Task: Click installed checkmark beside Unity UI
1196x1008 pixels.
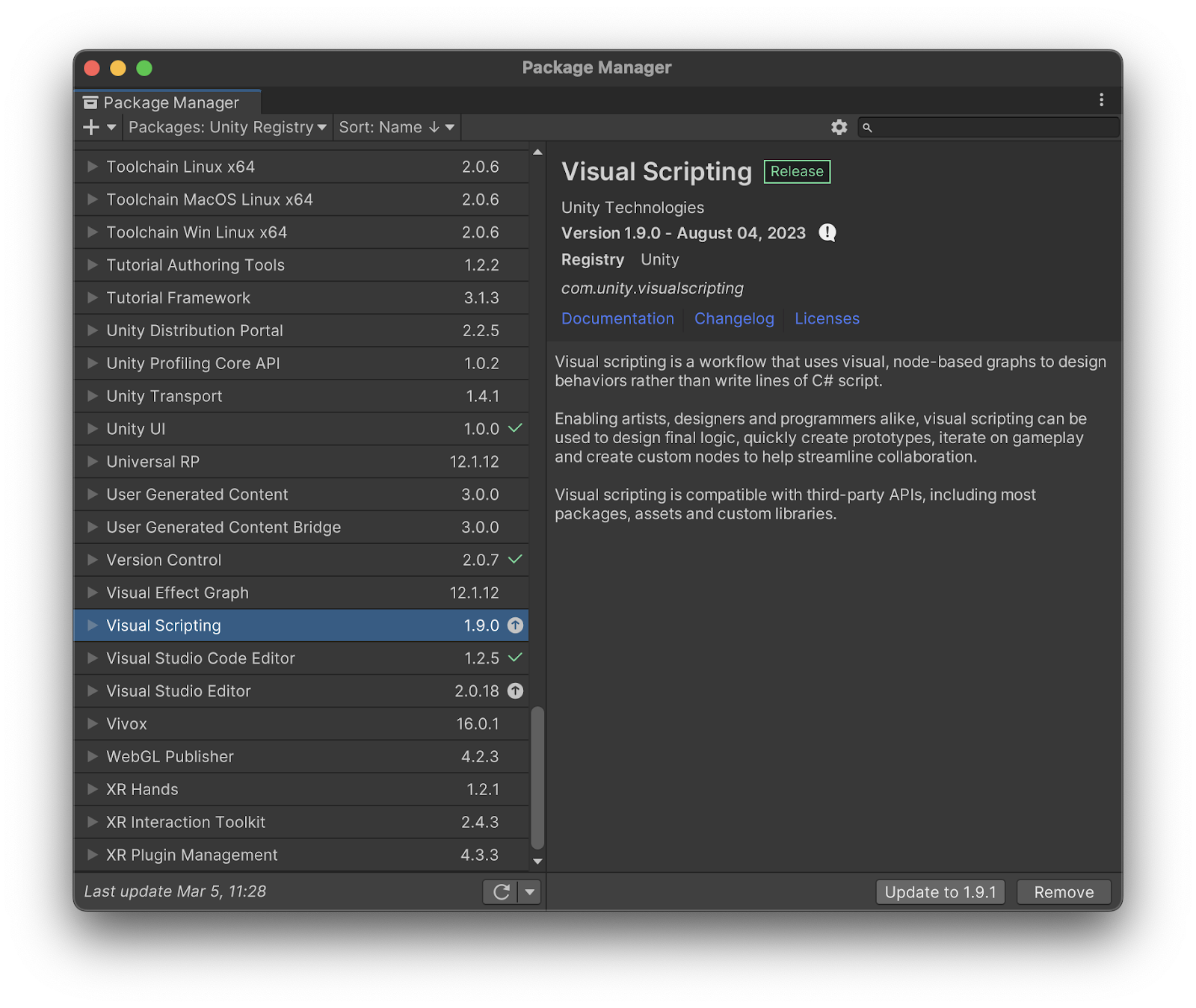Action: coord(515,428)
